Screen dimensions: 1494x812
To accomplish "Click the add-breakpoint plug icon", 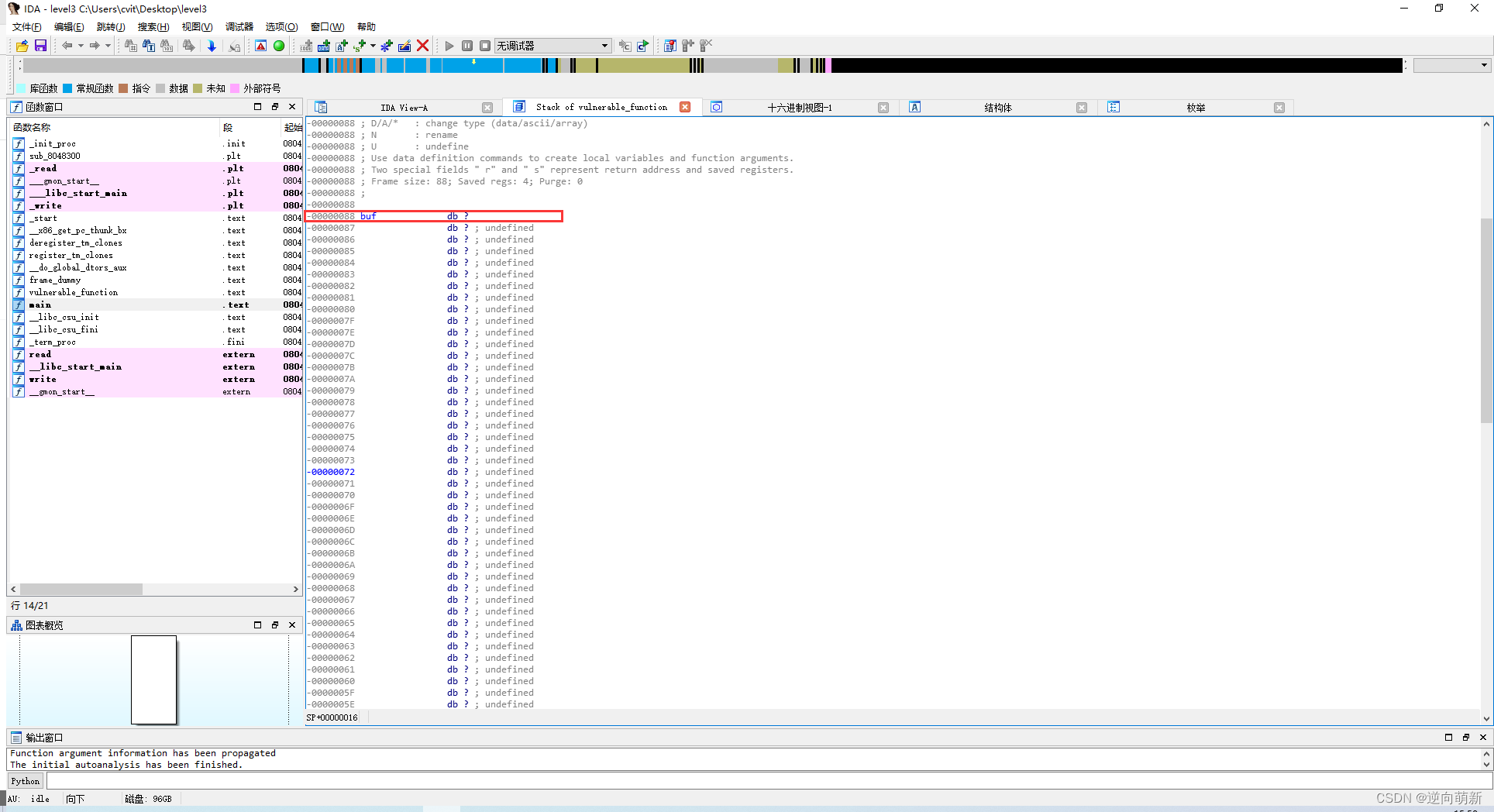I will click(688, 46).
